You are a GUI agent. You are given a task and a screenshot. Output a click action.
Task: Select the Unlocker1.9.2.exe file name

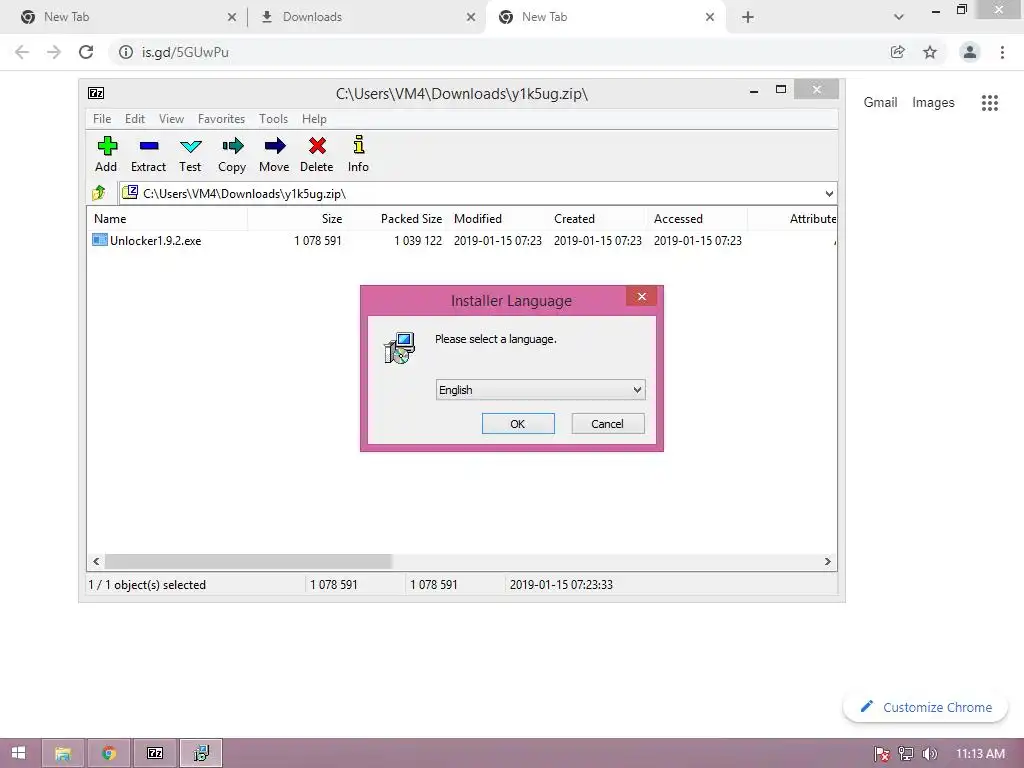[x=155, y=240]
